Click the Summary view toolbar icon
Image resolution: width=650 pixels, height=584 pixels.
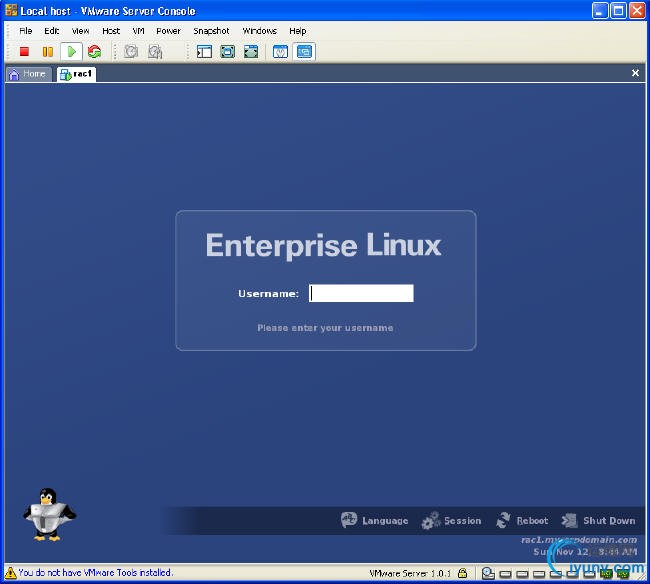click(281, 52)
